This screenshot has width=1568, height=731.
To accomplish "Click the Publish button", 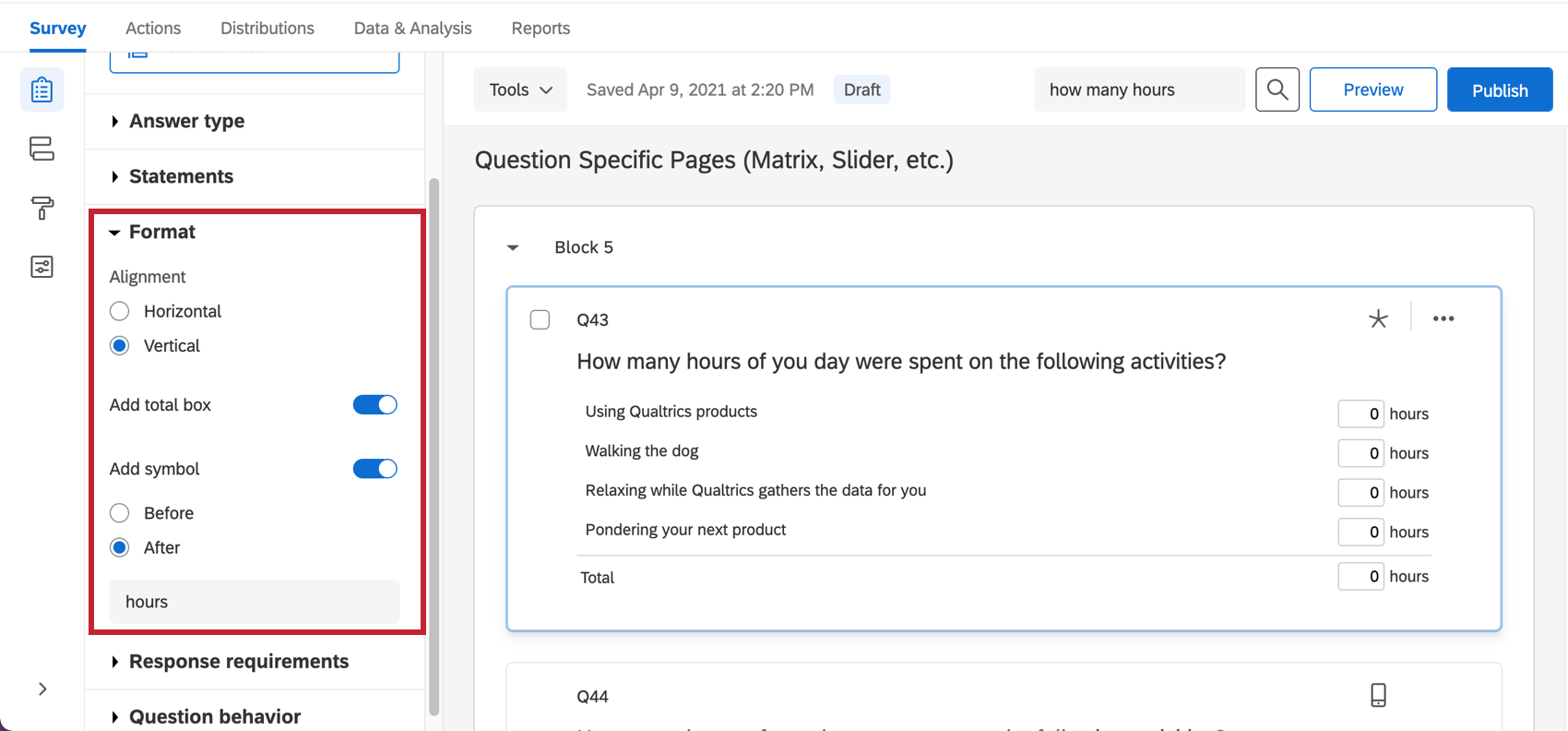I will pyautogui.click(x=1499, y=90).
